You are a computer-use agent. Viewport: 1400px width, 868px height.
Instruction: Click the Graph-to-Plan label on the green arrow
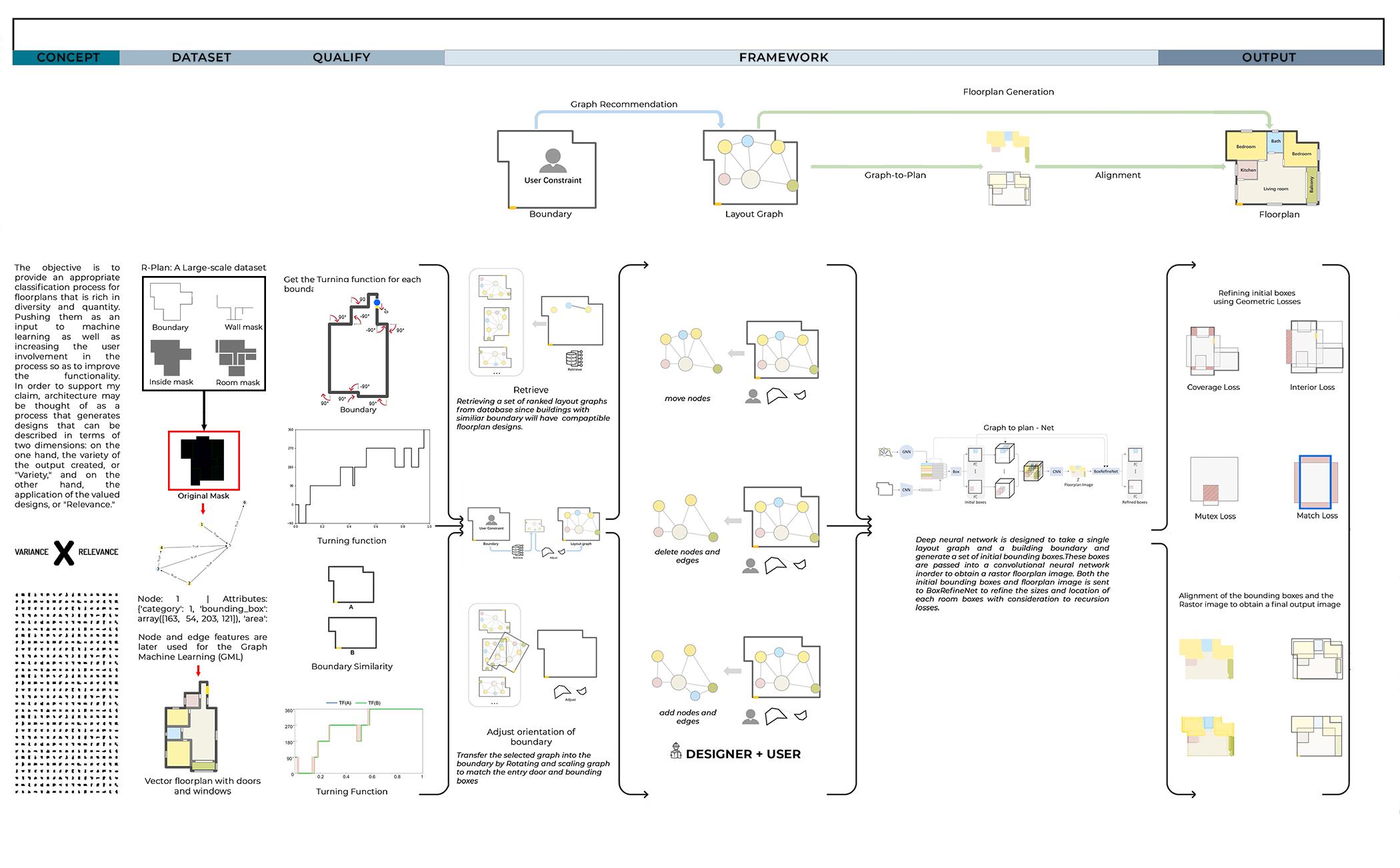(895, 175)
